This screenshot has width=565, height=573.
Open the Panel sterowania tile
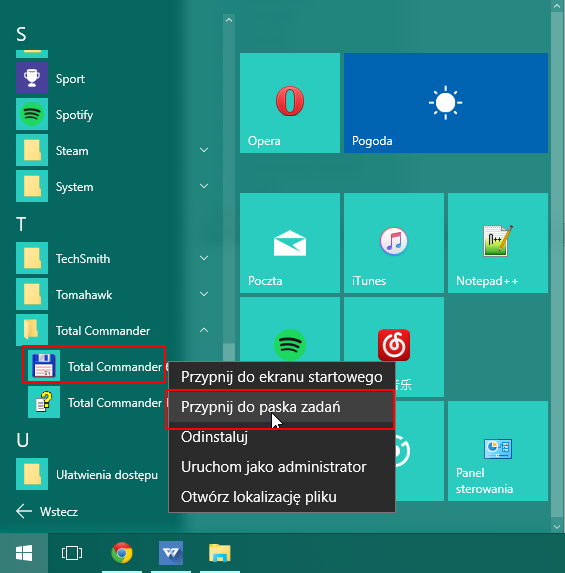498,451
